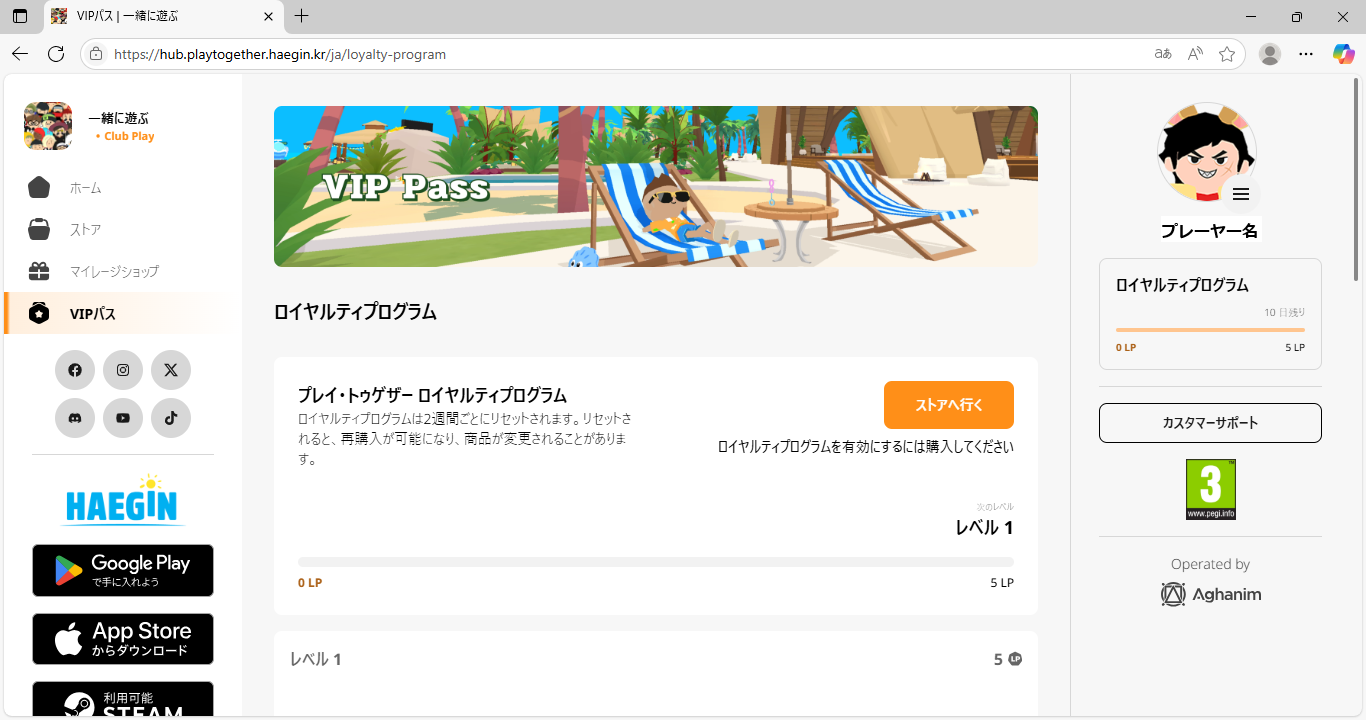Screen dimensions: 1366x720
Task: Click the VIP Pass banner image
Action: click(x=655, y=187)
